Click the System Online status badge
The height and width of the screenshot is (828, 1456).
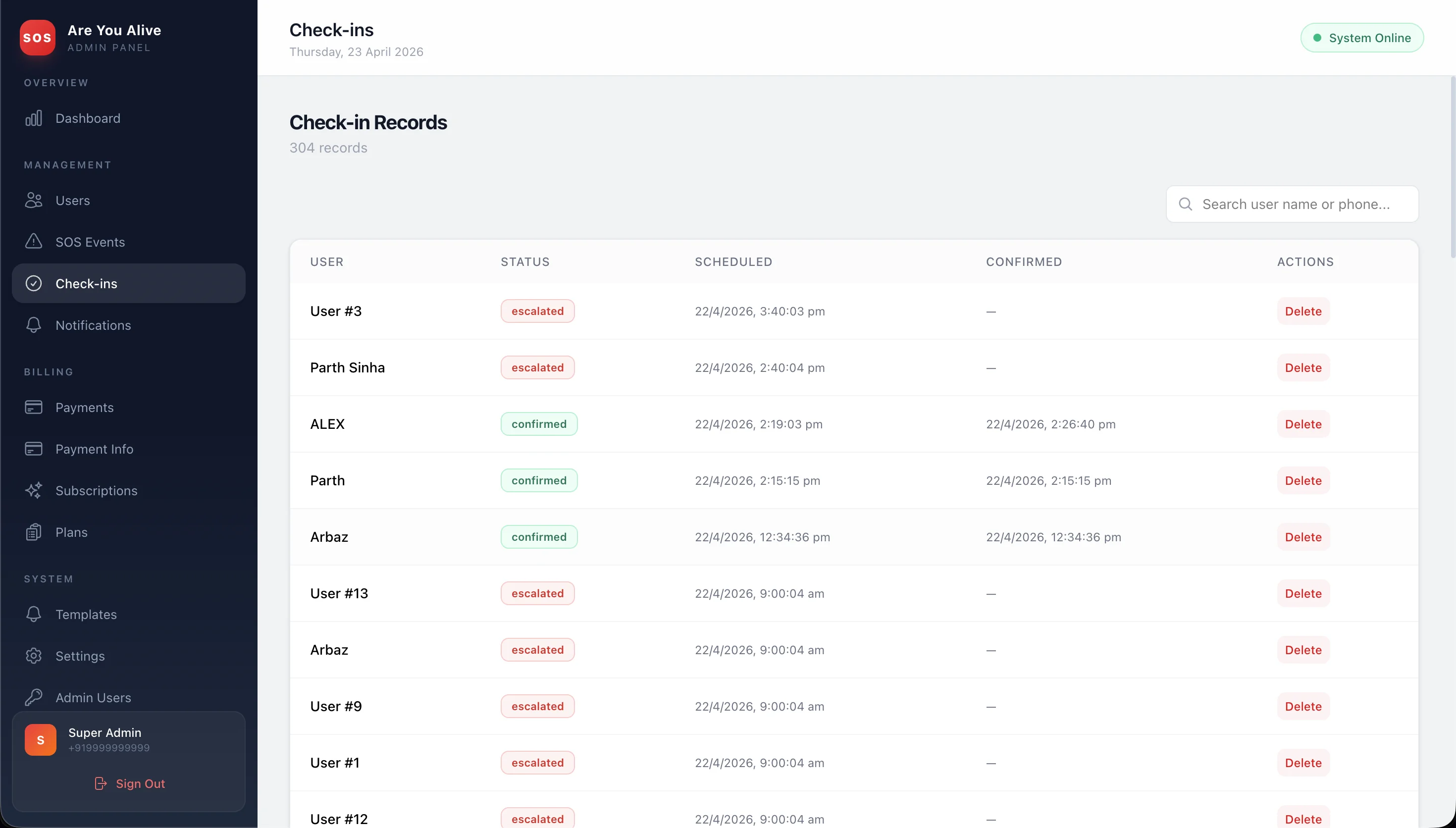(x=1361, y=38)
